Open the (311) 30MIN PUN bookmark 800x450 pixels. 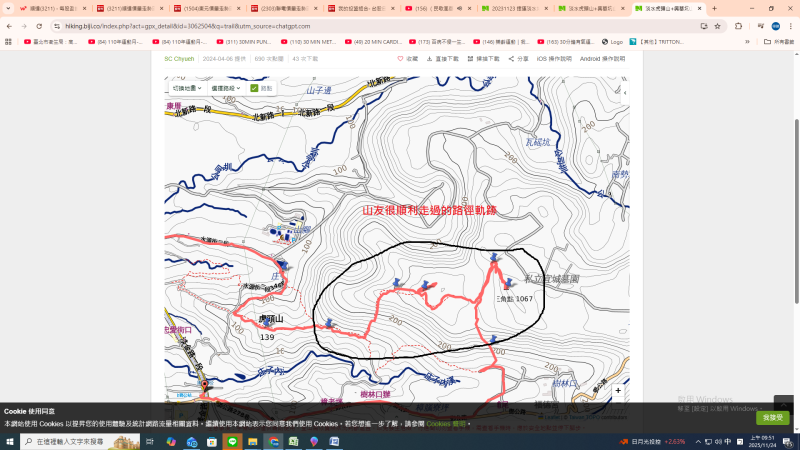click(244, 42)
